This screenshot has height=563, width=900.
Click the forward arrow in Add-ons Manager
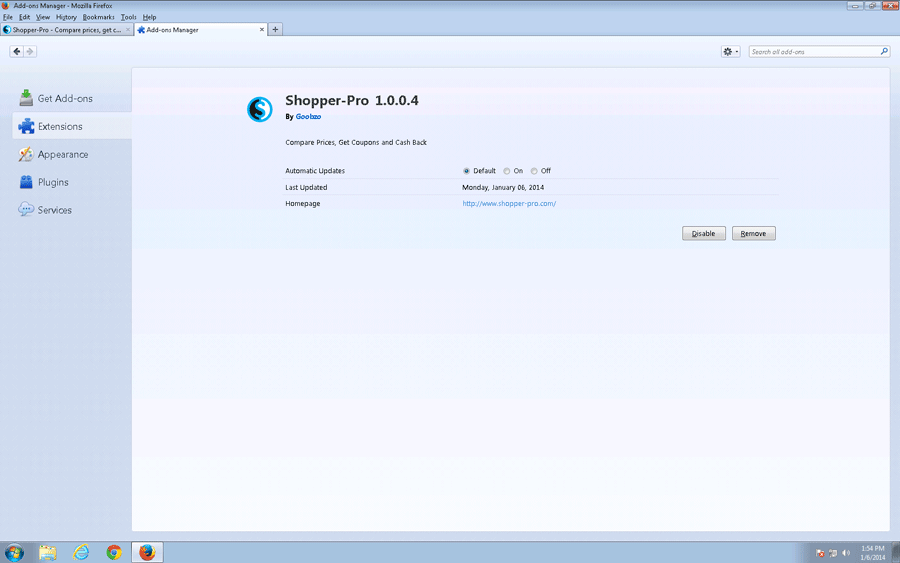[x=30, y=51]
